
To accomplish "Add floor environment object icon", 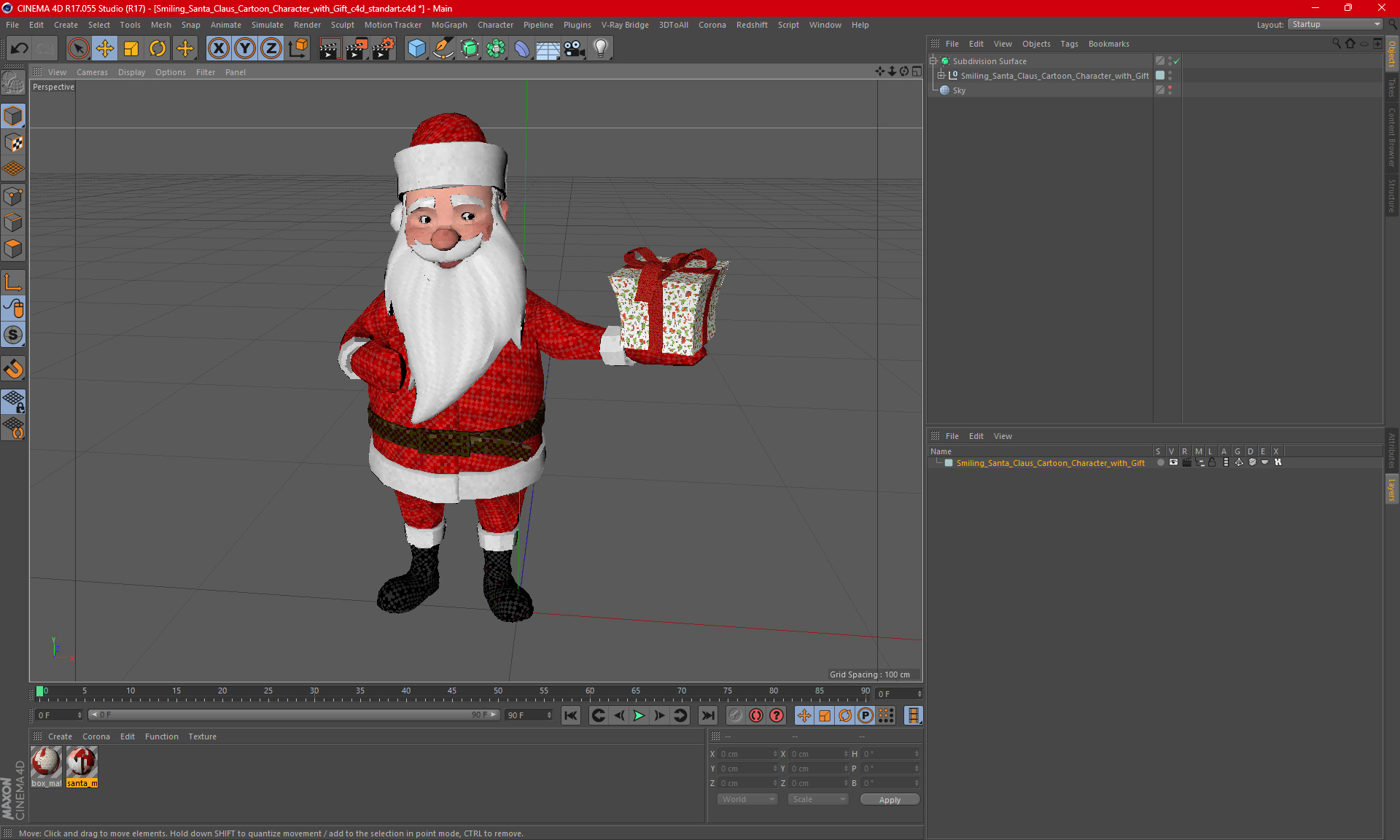I will (x=548, y=48).
